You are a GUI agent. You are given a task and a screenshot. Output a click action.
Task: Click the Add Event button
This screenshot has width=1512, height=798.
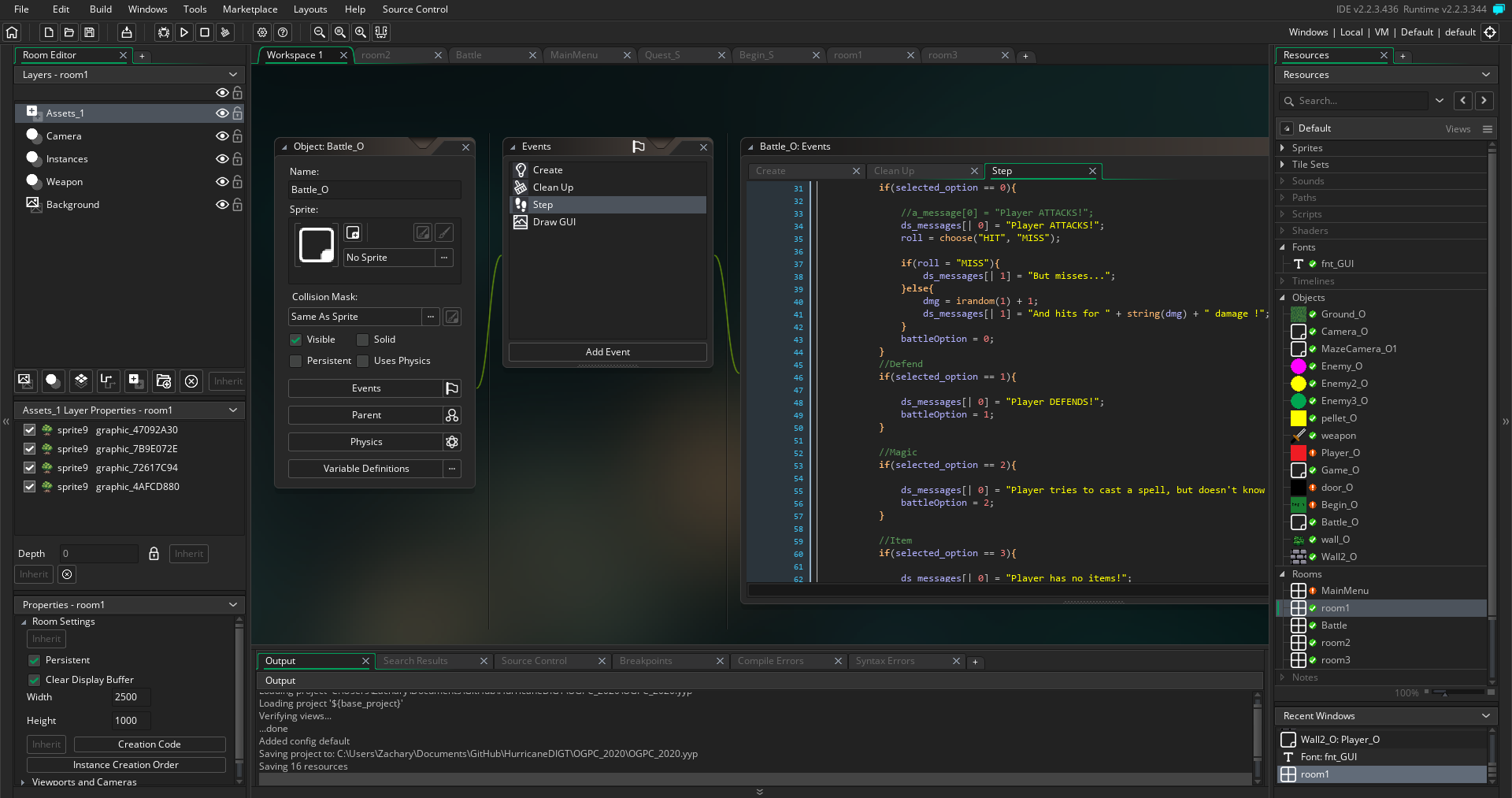click(x=607, y=352)
